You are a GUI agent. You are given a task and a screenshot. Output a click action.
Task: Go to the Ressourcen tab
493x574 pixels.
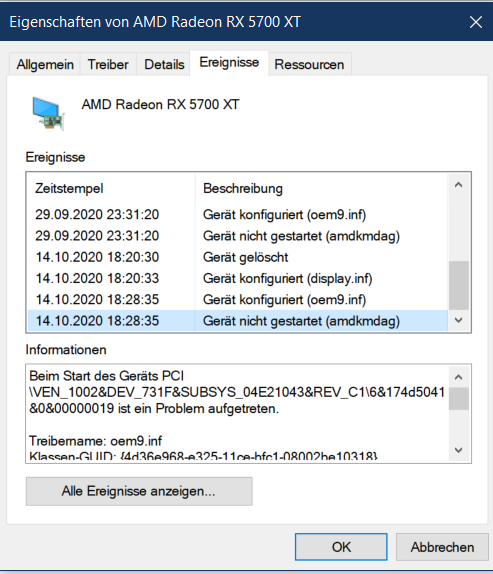tap(309, 64)
